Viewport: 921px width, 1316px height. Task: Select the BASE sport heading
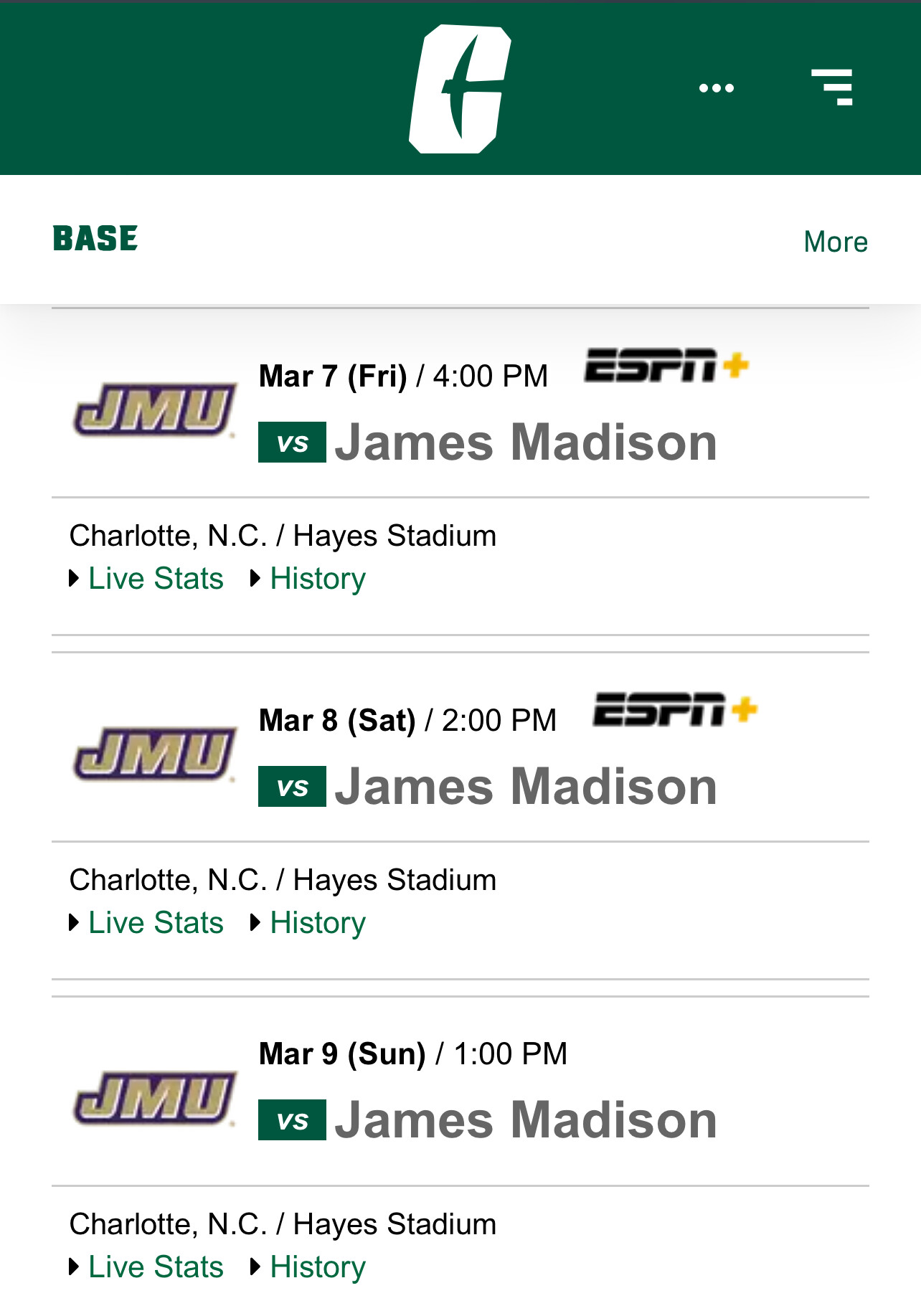click(95, 239)
